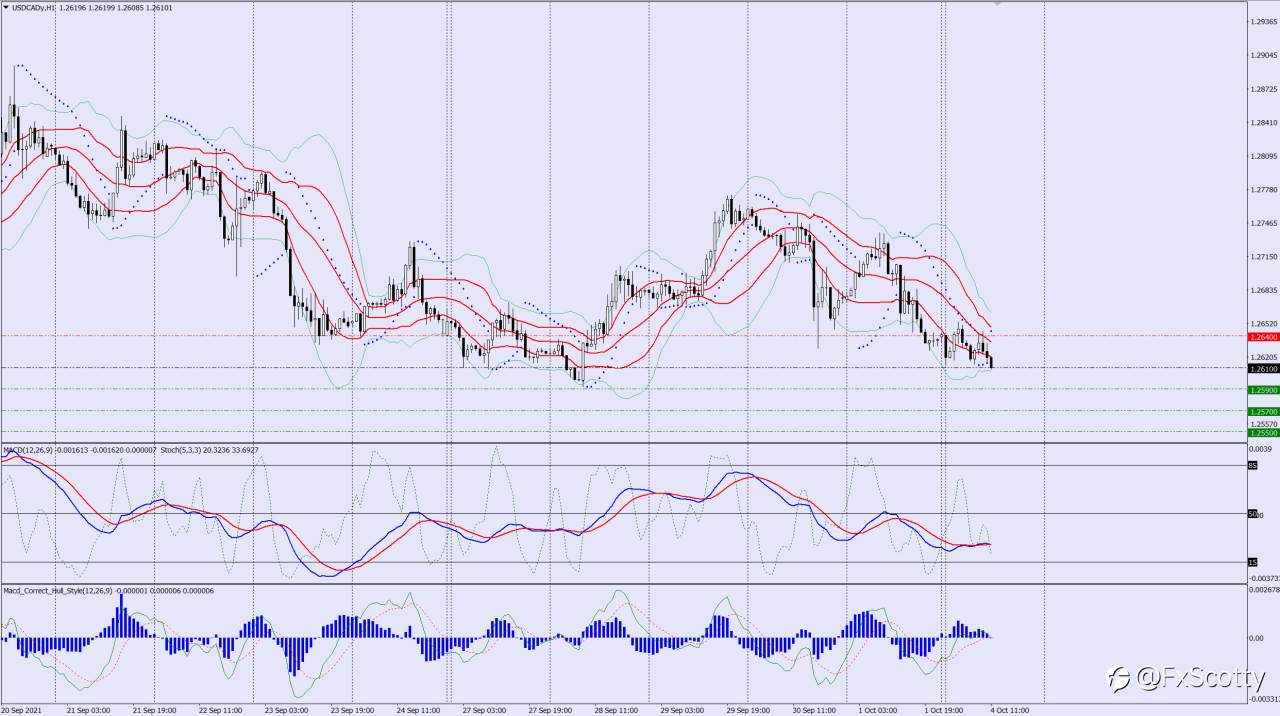
Task: Click the 1.27465 price axis label
Action: [1264, 223]
